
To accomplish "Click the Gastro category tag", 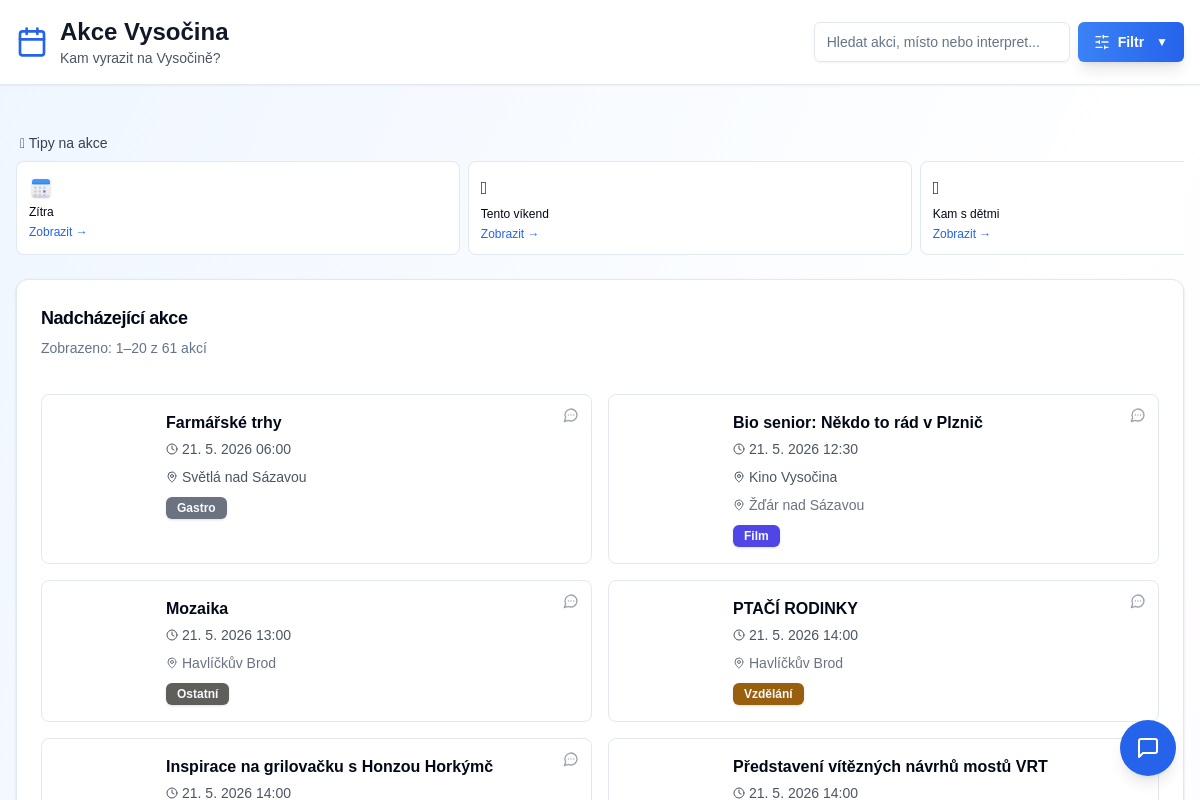I will [196, 508].
